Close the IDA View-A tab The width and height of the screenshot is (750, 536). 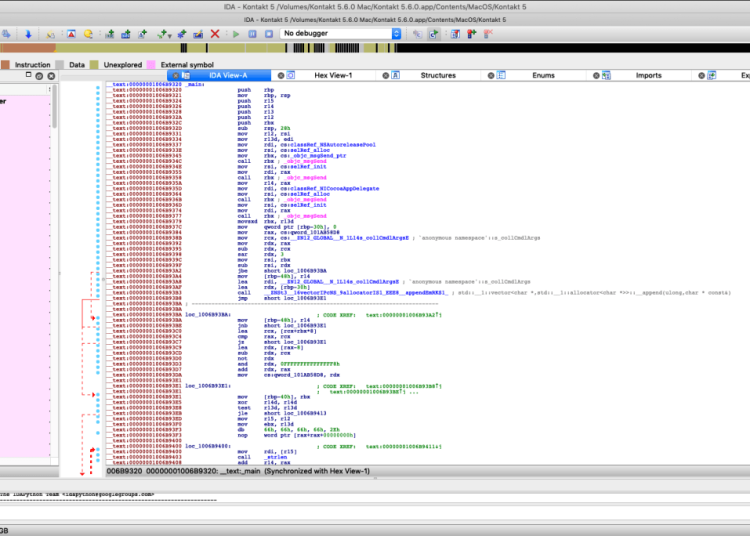click(176, 75)
